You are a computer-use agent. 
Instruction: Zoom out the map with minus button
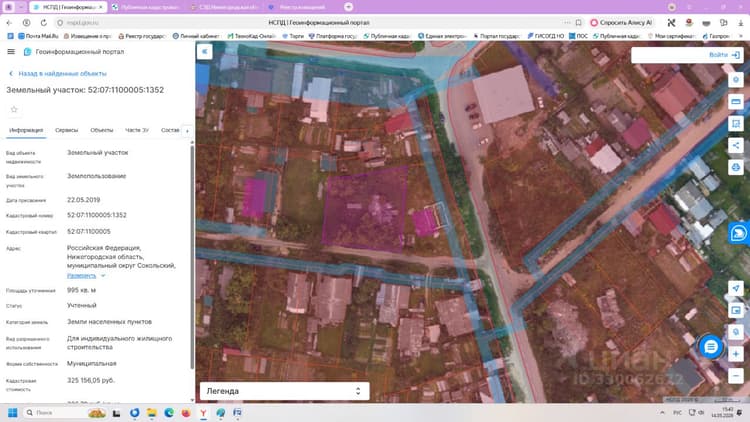point(736,376)
